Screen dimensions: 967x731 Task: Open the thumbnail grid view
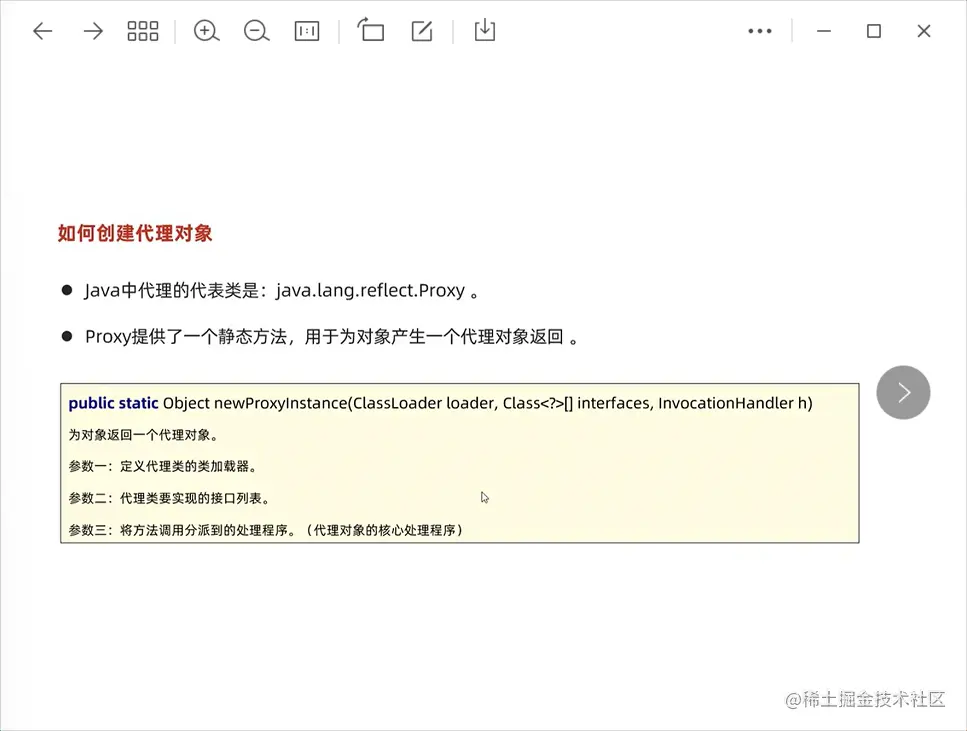click(x=143, y=31)
